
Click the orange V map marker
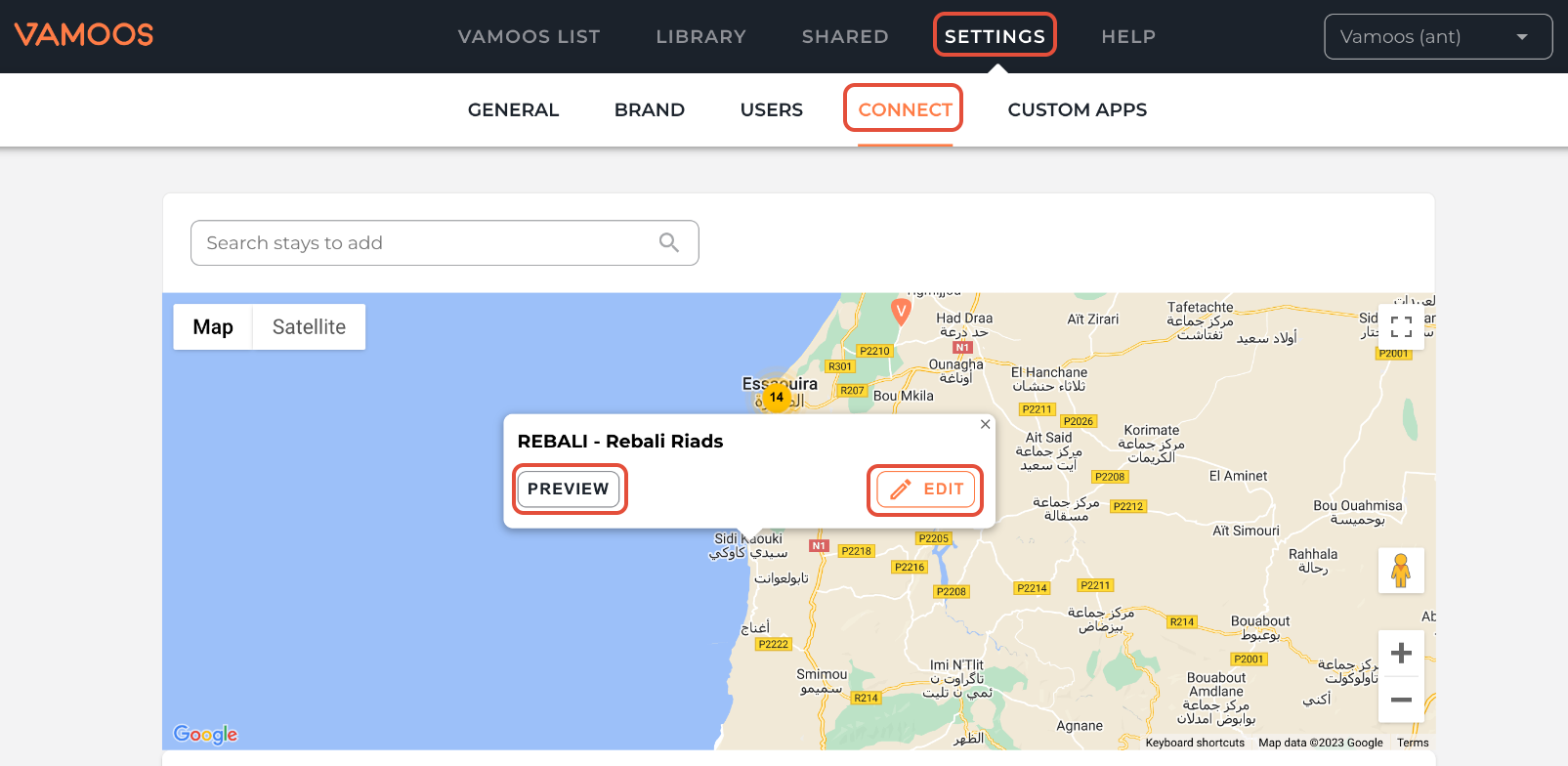click(901, 312)
